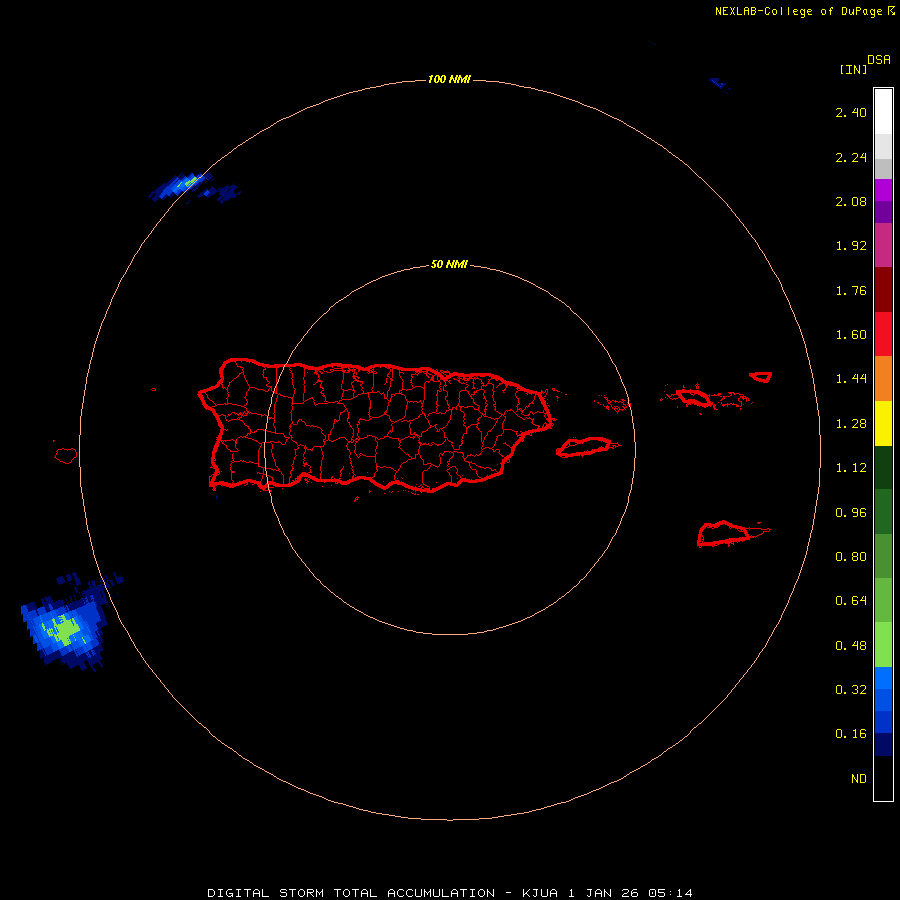900x900 pixels.
Task: Click the KJUA station identifier
Action: click(x=540, y=893)
